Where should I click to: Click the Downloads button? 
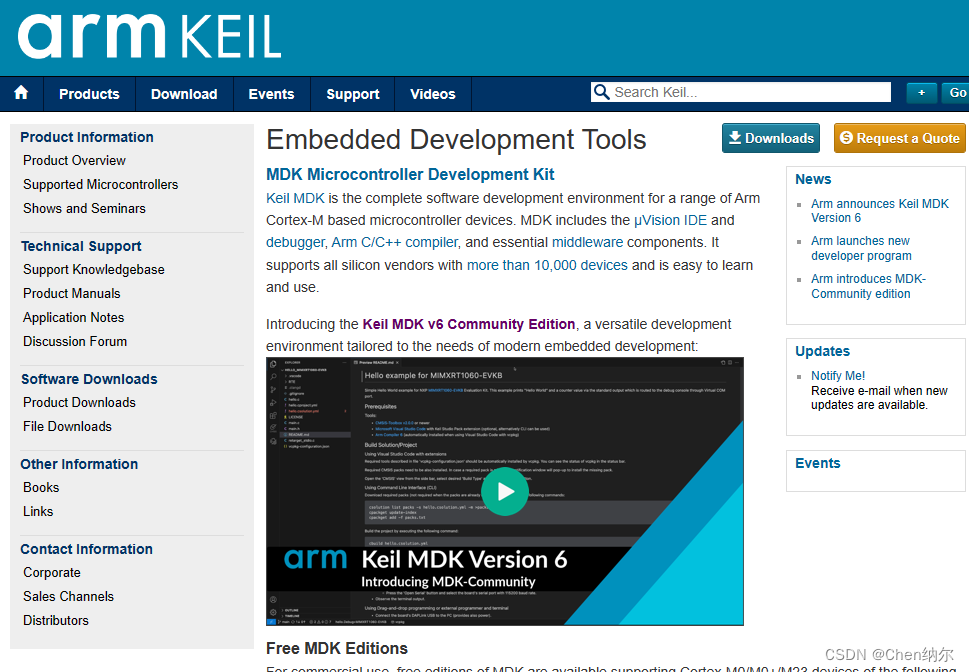click(x=771, y=138)
